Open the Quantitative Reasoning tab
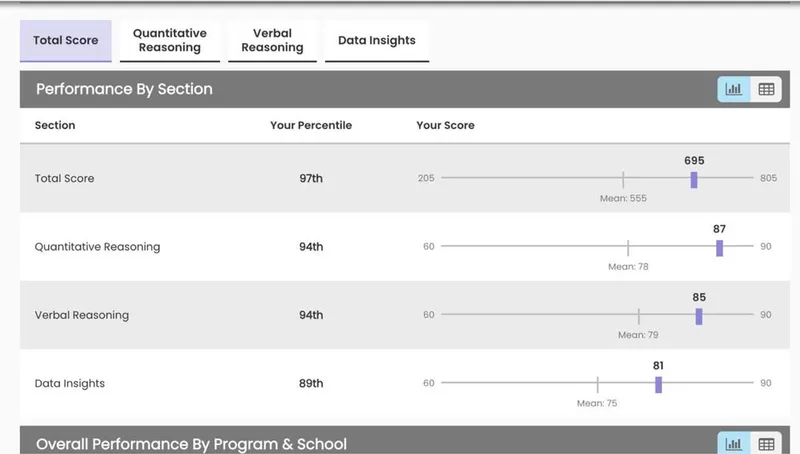The width and height of the screenshot is (800, 454). point(170,41)
